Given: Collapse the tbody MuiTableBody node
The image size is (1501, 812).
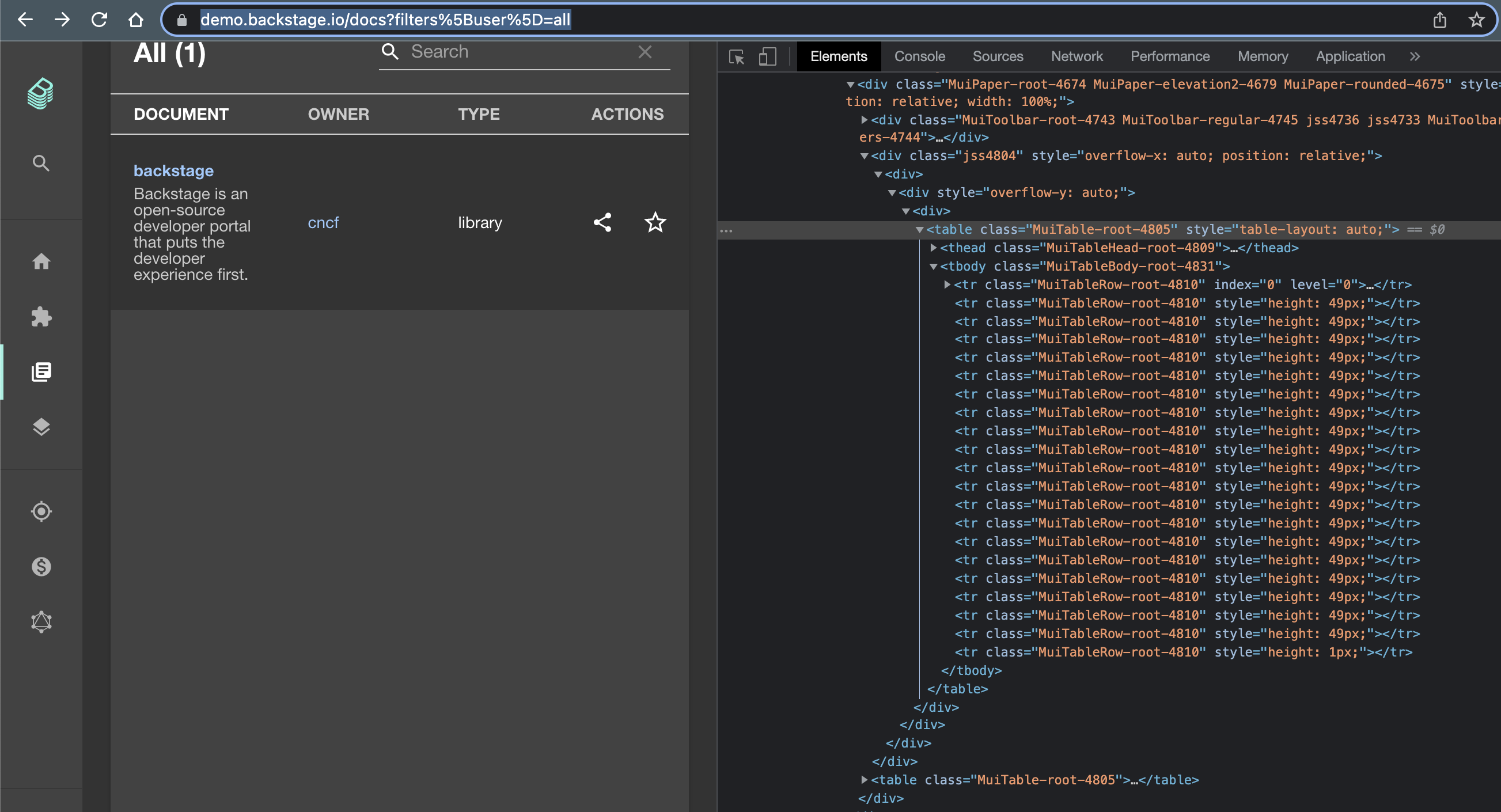Looking at the screenshot, I should click(x=933, y=266).
